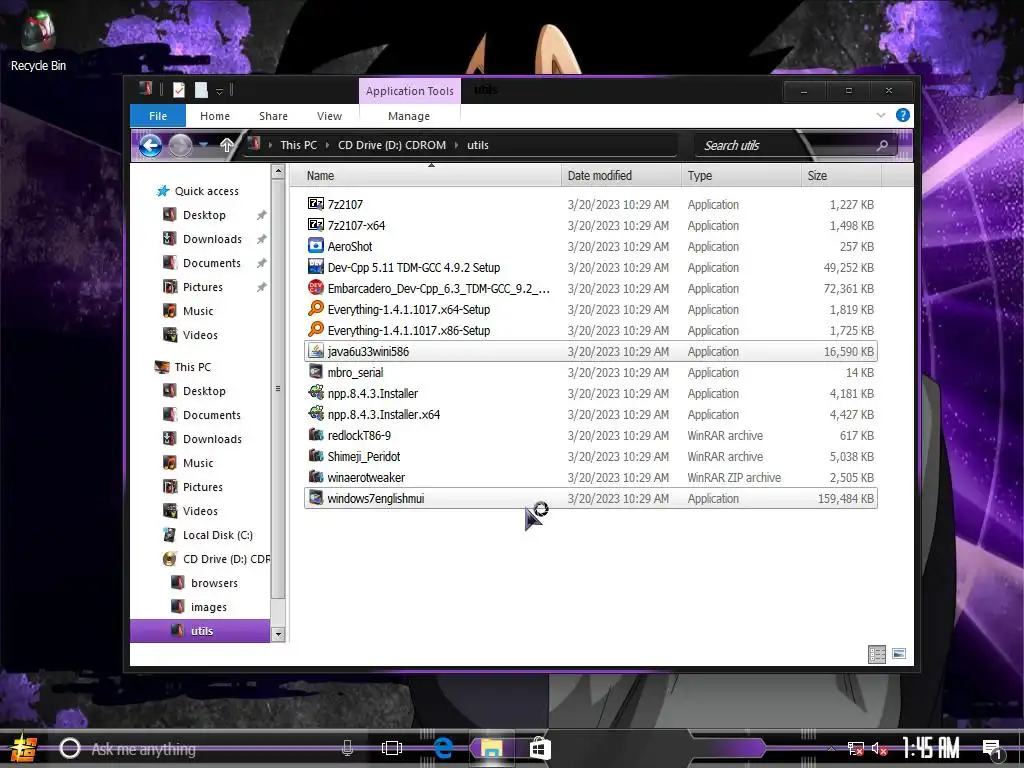The height and width of the screenshot is (768, 1024).
Task: Select the redlockT86-9 archive icon
Action: tap(315, 434)
